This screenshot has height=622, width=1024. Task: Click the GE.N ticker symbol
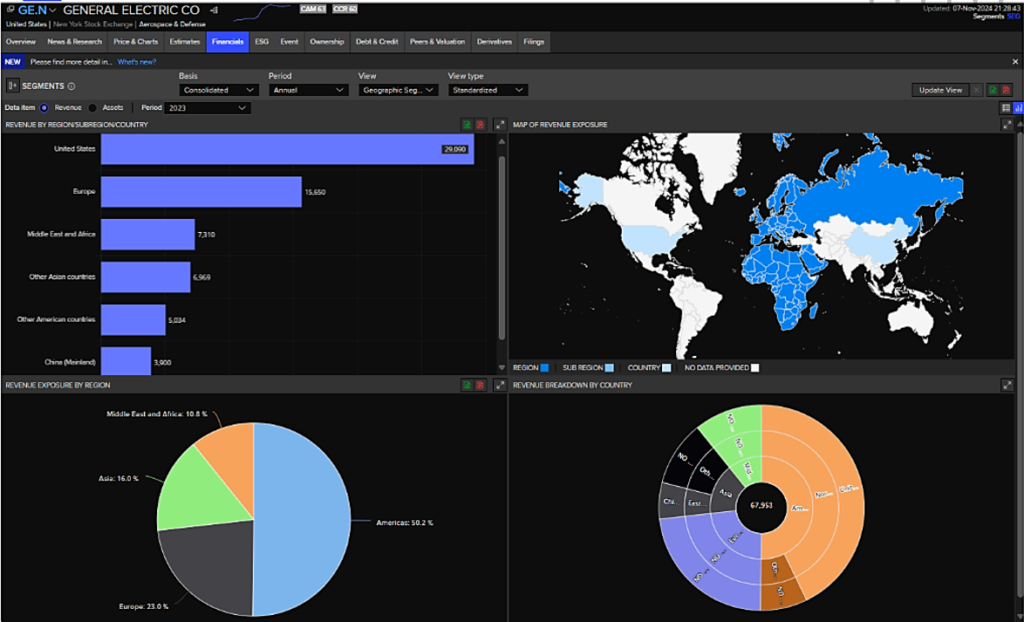coord(32,10)
